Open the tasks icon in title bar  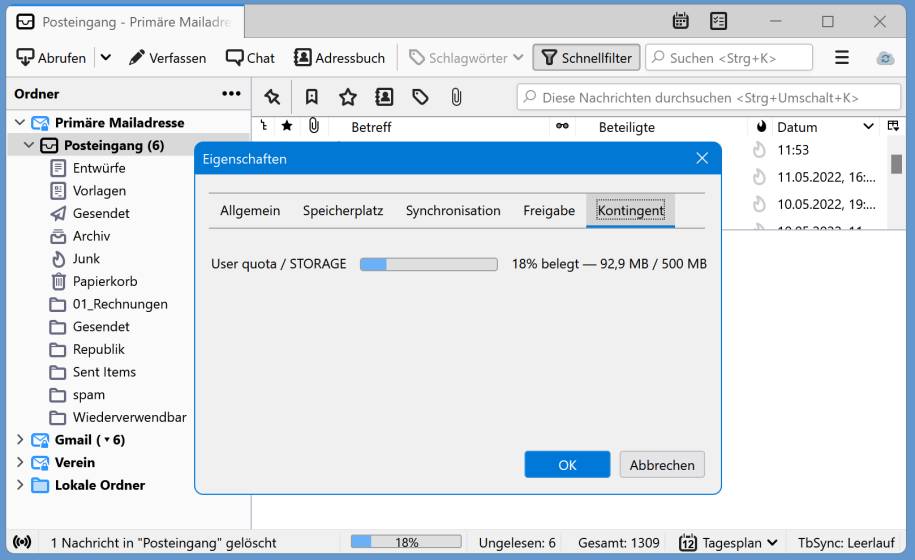coord(718,21)
